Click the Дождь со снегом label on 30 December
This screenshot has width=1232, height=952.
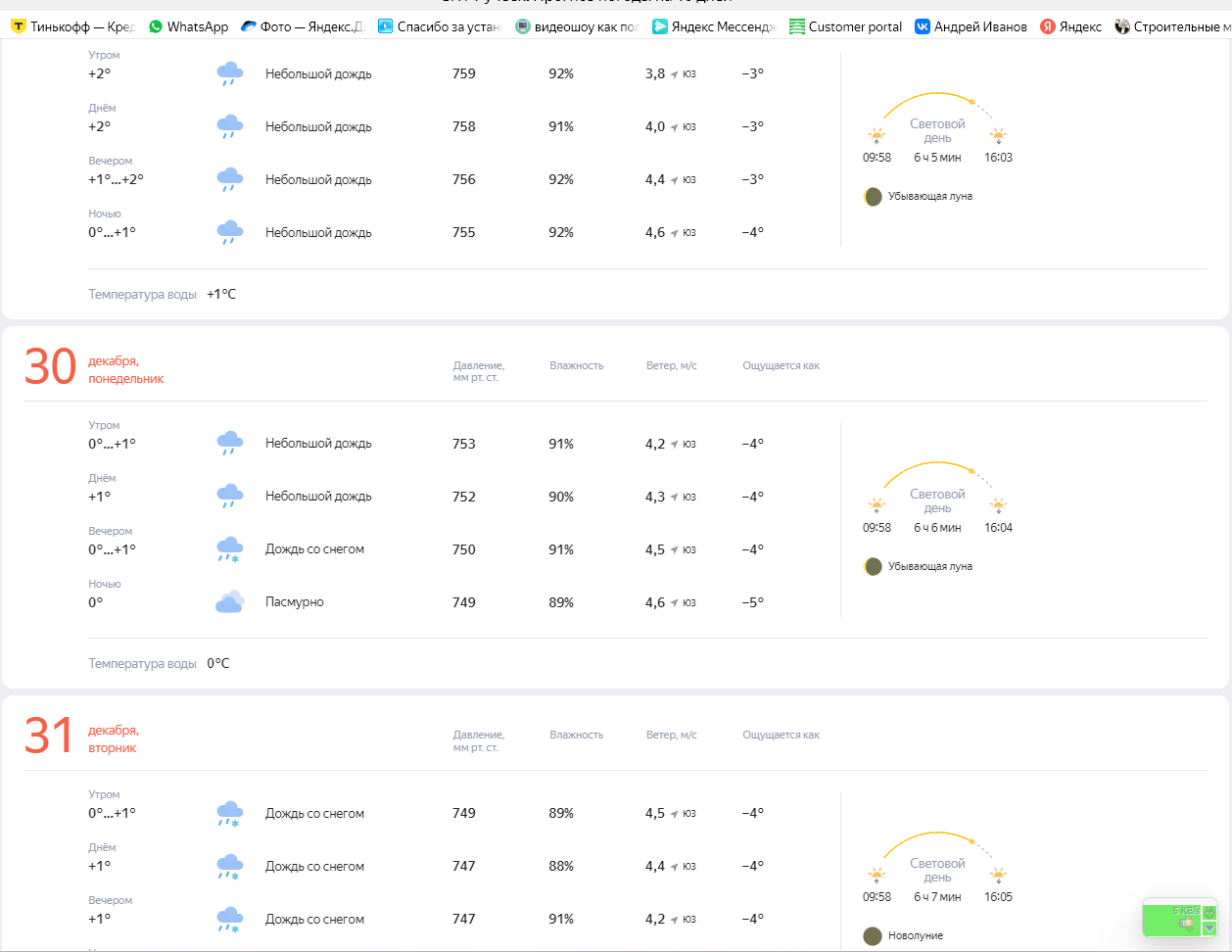coord(314,549)
